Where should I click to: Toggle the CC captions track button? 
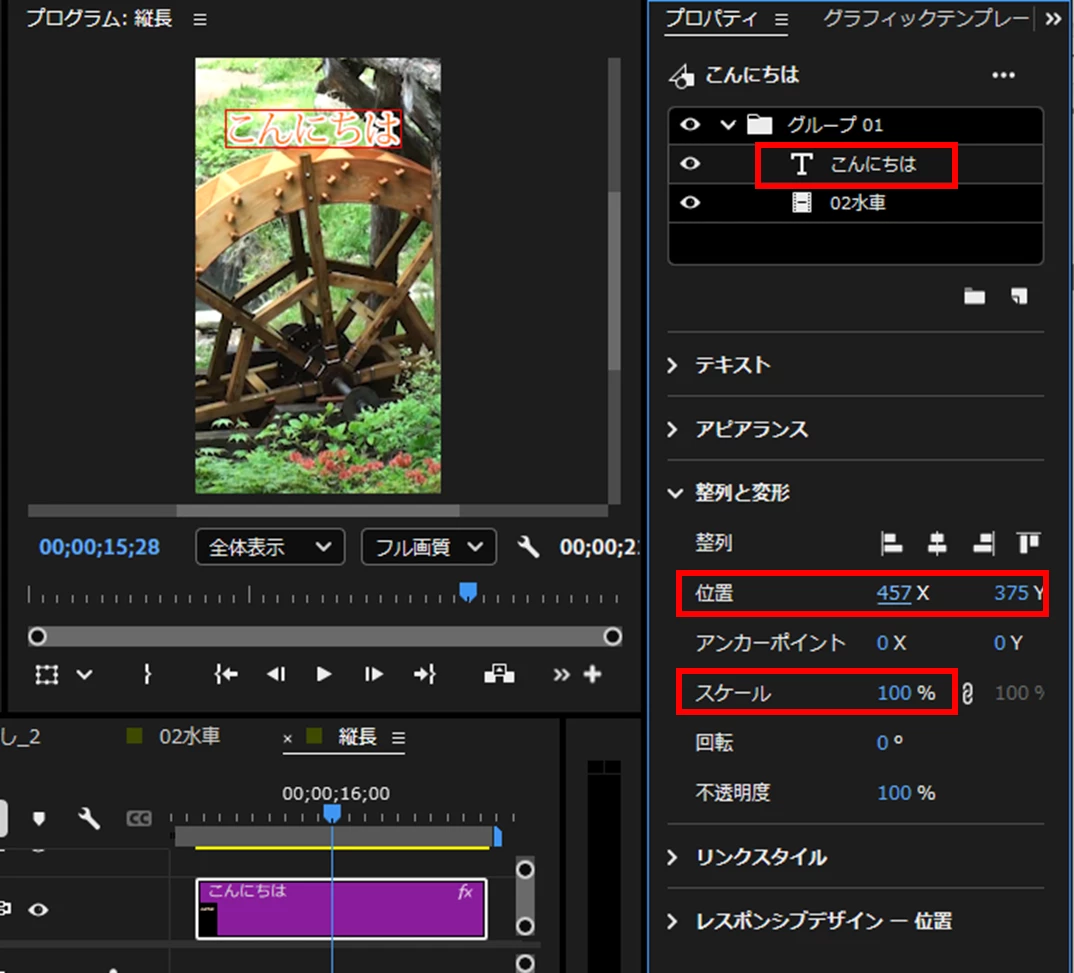138,818
